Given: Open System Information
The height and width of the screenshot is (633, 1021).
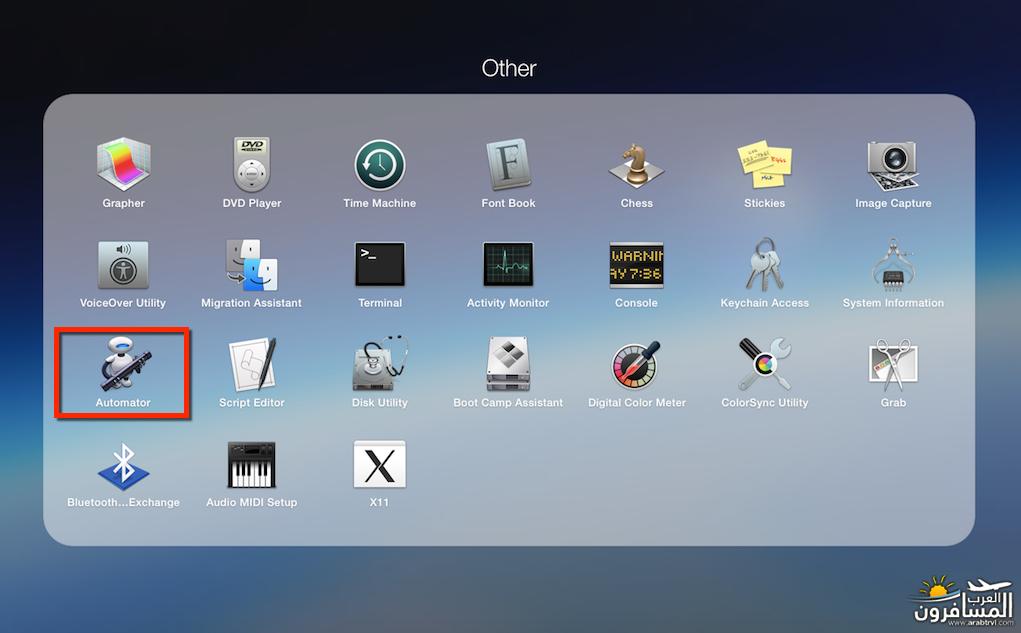Looking at the screenshot, I should click(x=893, y=265).
